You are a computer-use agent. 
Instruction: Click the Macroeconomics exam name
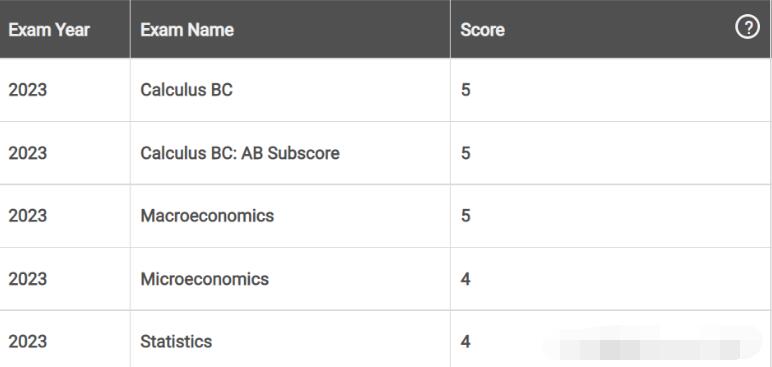tap(207, 216)
